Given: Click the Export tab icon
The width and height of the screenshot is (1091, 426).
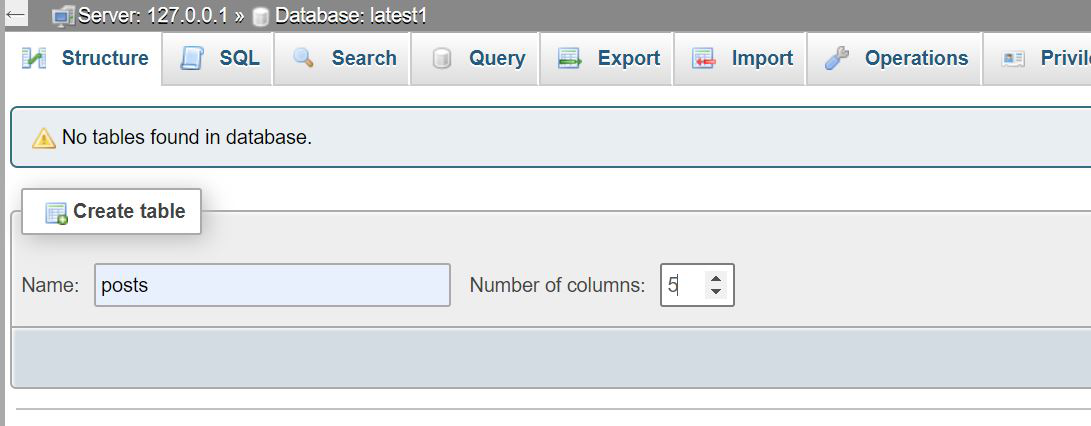Looking at the screenshot, I should pos(570,59).
